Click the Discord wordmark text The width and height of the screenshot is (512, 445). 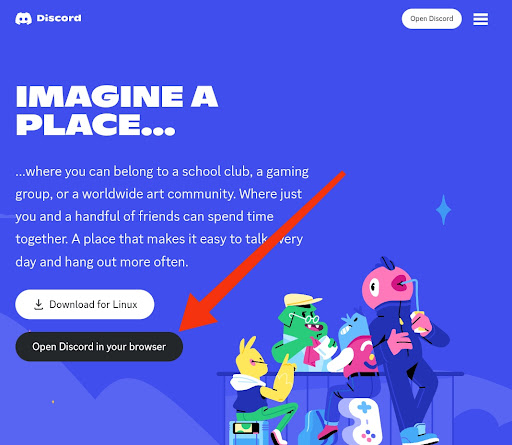coord(59,18)
